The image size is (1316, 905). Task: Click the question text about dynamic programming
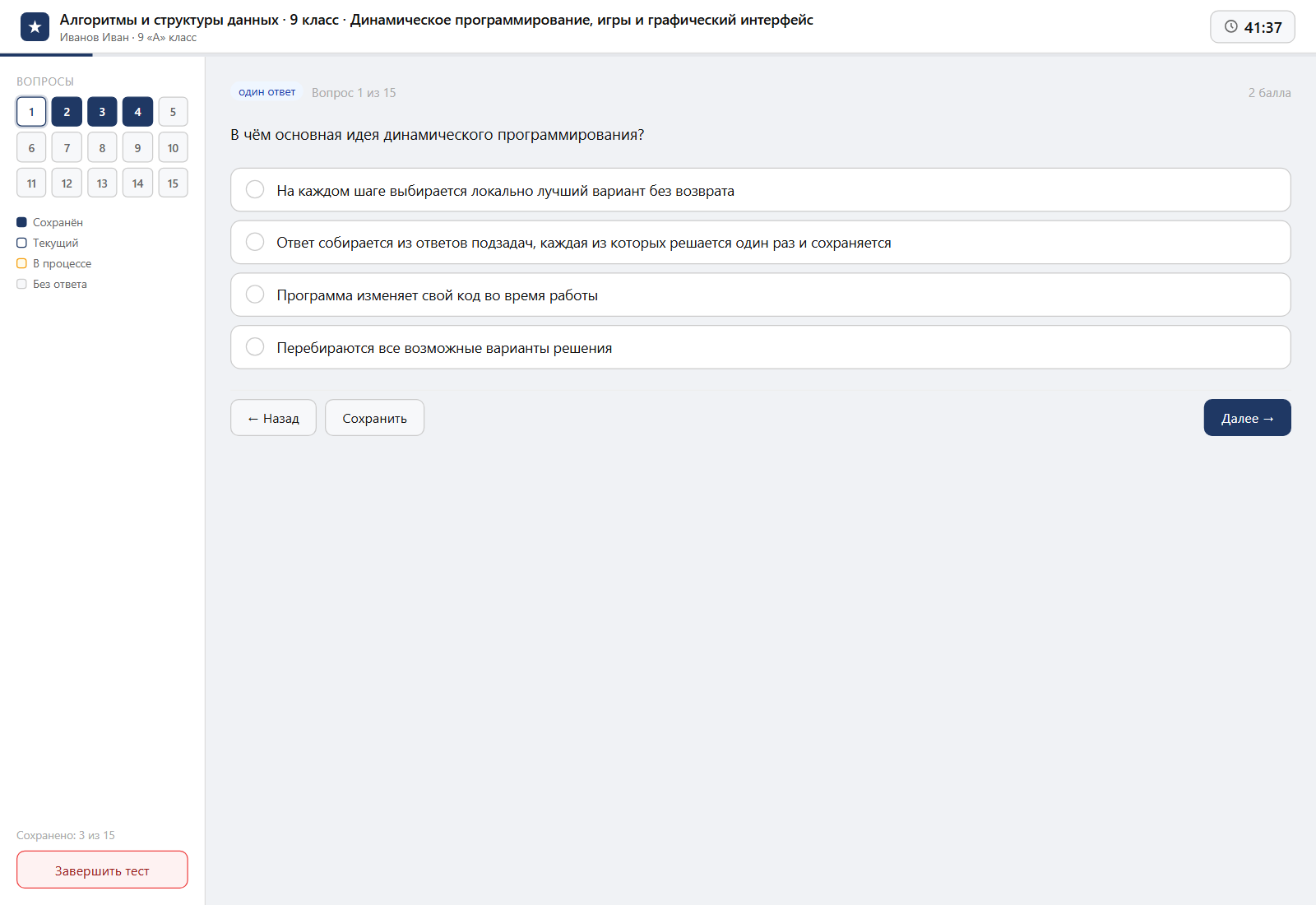click(437, 135)
